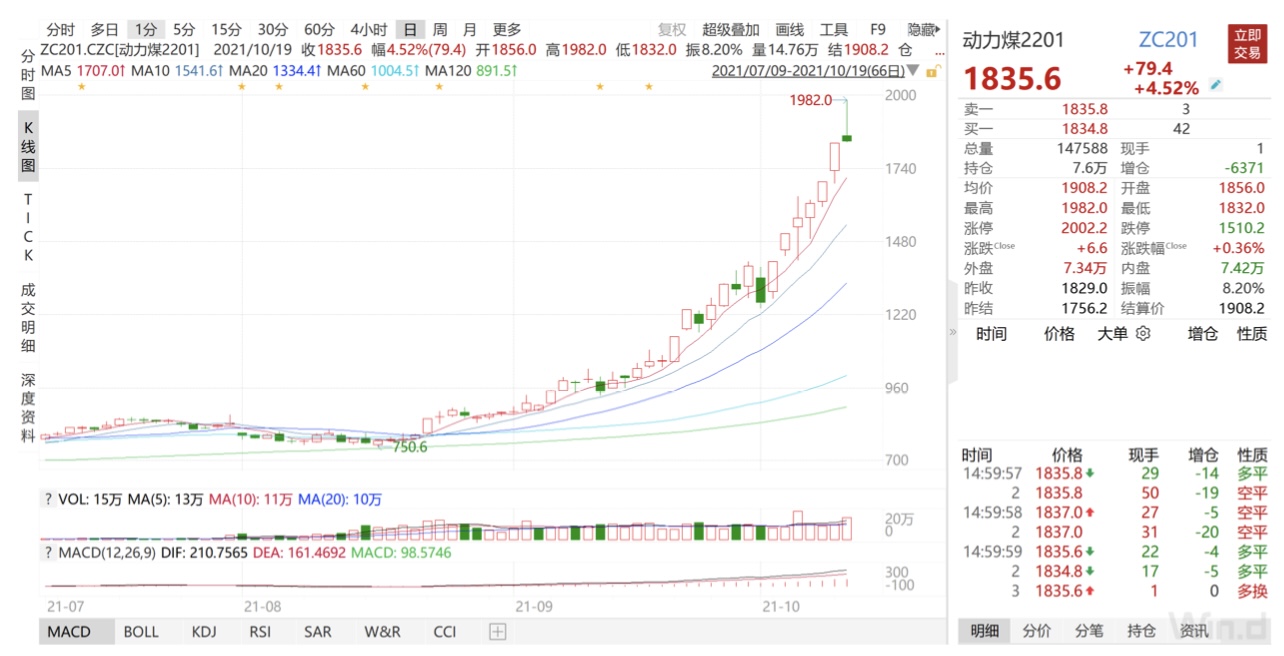
Task: Toggle the 1分 period button
Action: coord(146,29)
